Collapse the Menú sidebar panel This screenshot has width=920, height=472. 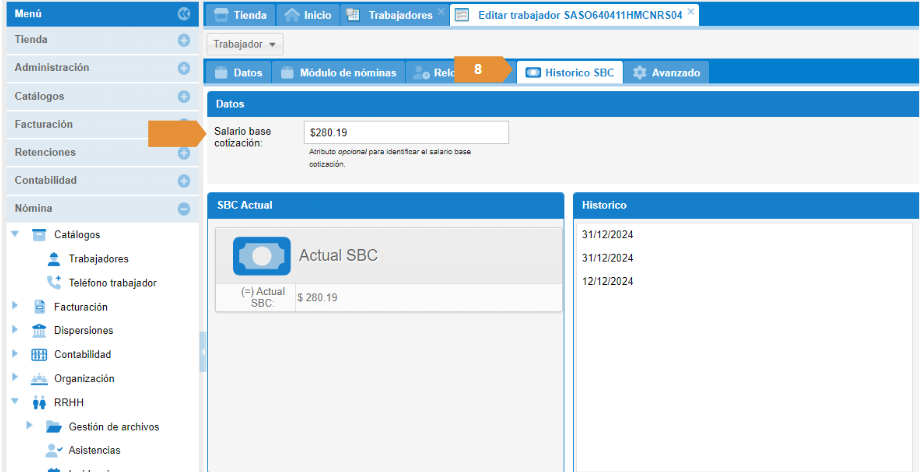pyautogui.click(x=183, y=14)
